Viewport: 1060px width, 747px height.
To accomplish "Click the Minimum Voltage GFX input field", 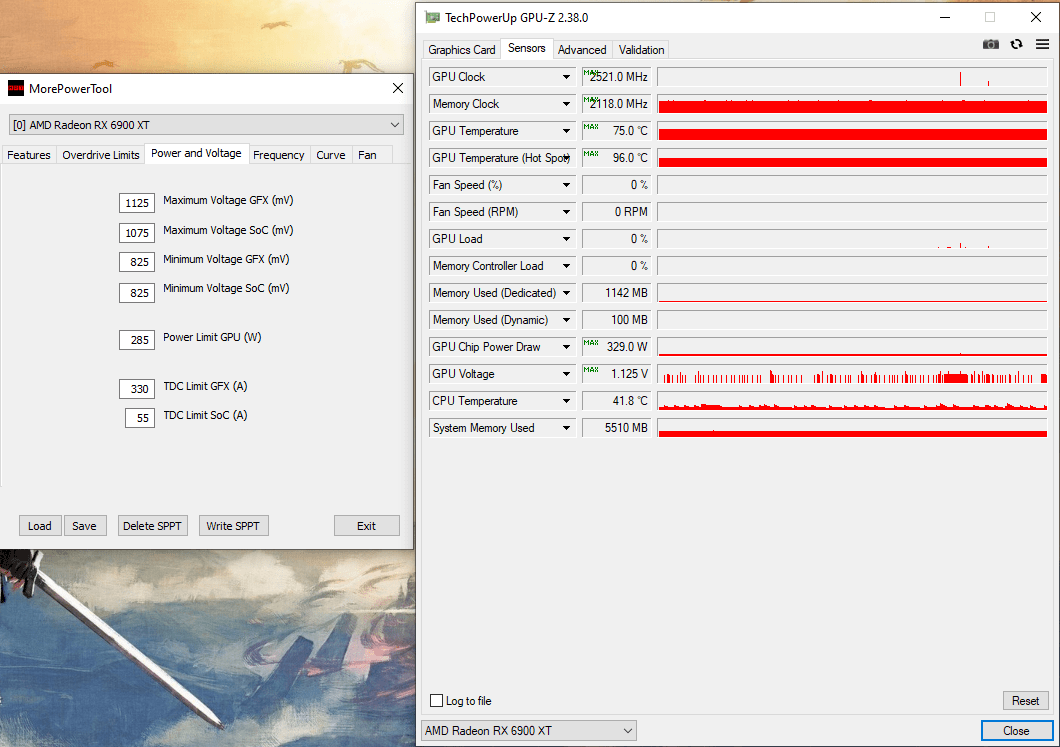I will click(137, 262).
